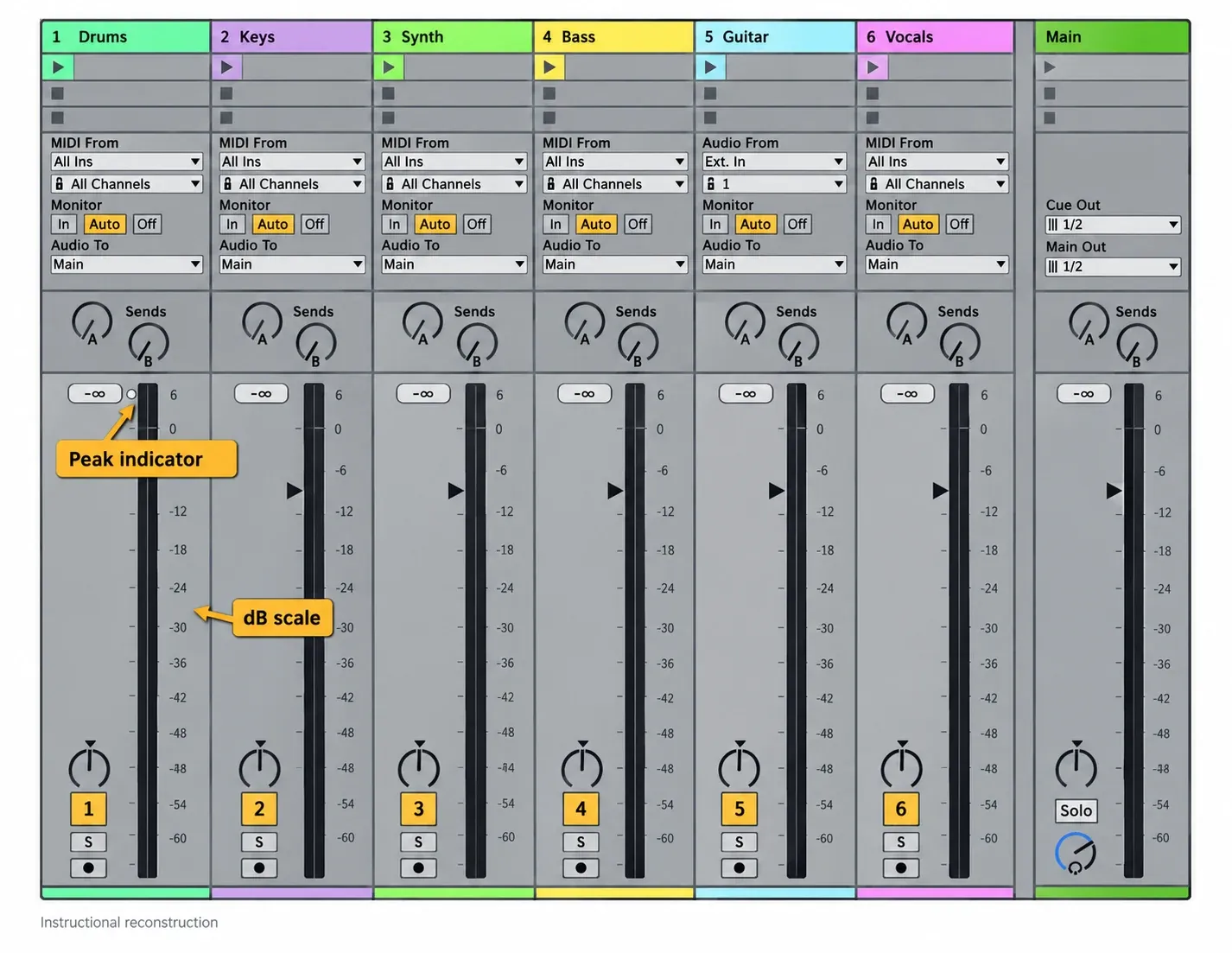Deactivate track 1 with its yellow activator

(88, 809)
